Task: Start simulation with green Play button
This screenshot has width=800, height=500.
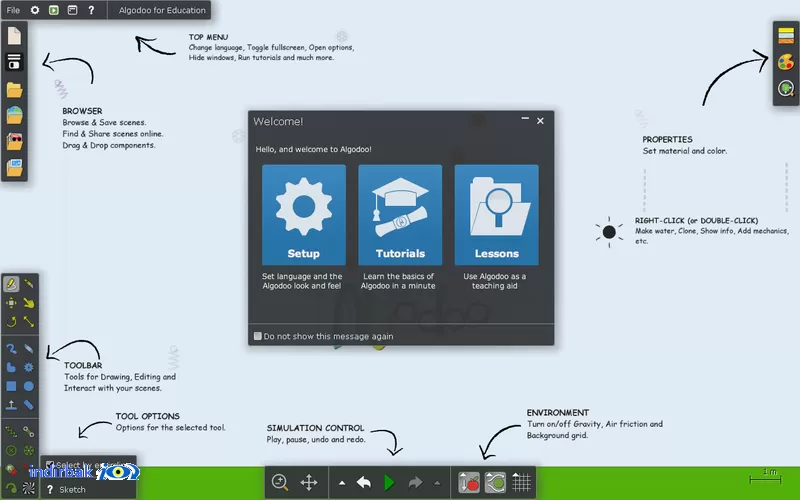Action: (x=389, y=482)
